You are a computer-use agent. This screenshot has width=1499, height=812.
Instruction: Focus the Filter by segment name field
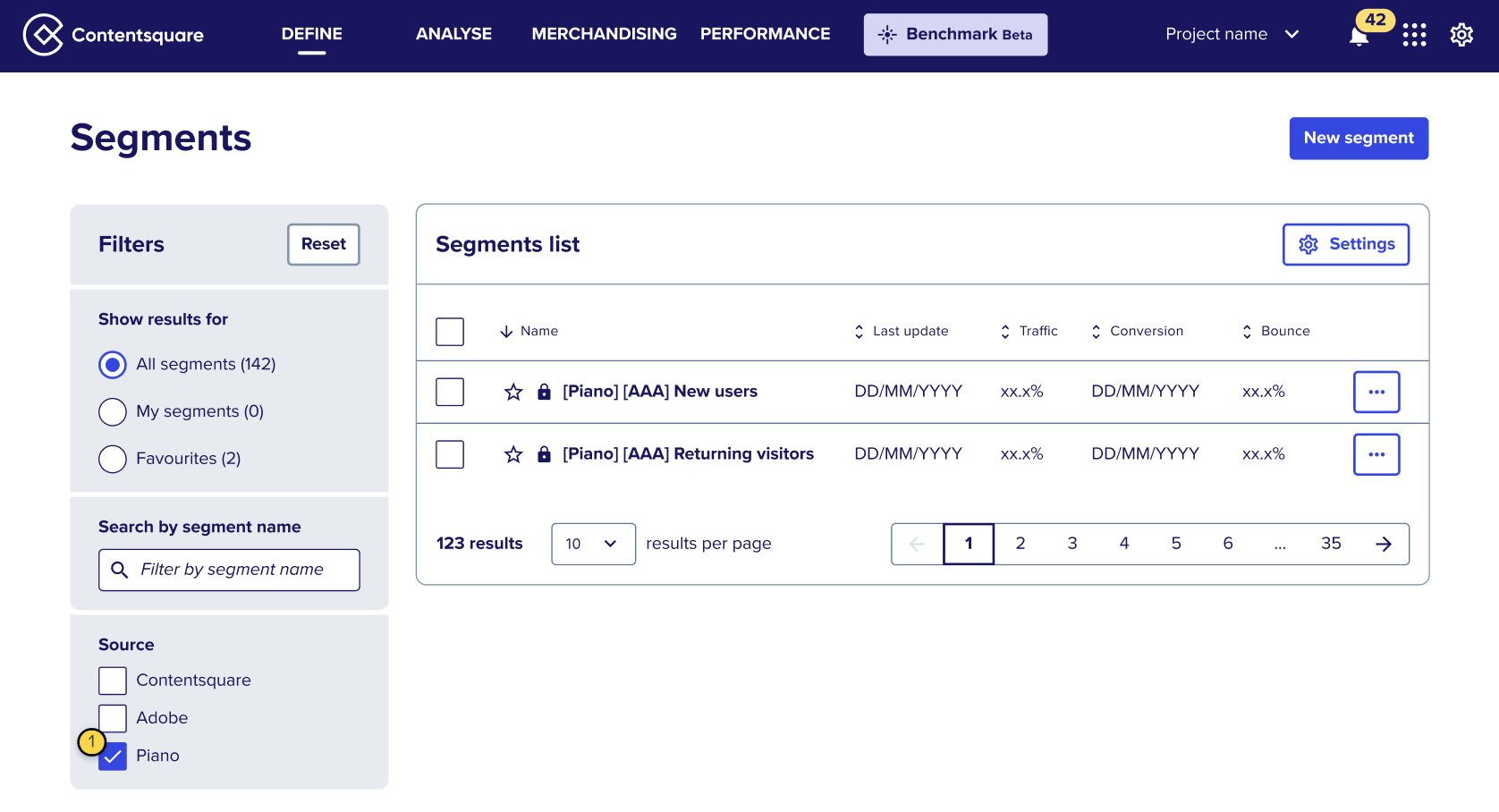click(x=229, y=570)
